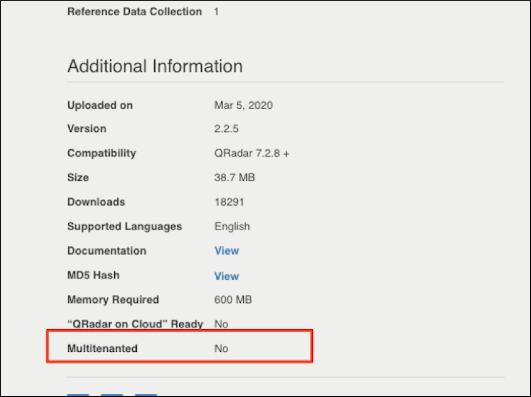Click the Supported Languages label
The width and height of the screenshot is (531, 397).
[125, 226]
